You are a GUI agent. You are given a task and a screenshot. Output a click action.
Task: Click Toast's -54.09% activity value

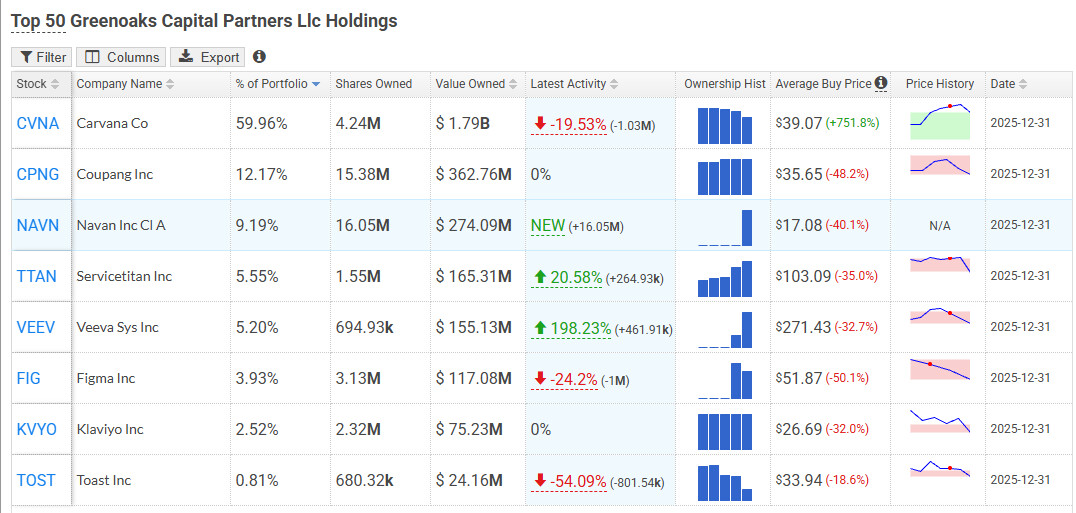570,481
